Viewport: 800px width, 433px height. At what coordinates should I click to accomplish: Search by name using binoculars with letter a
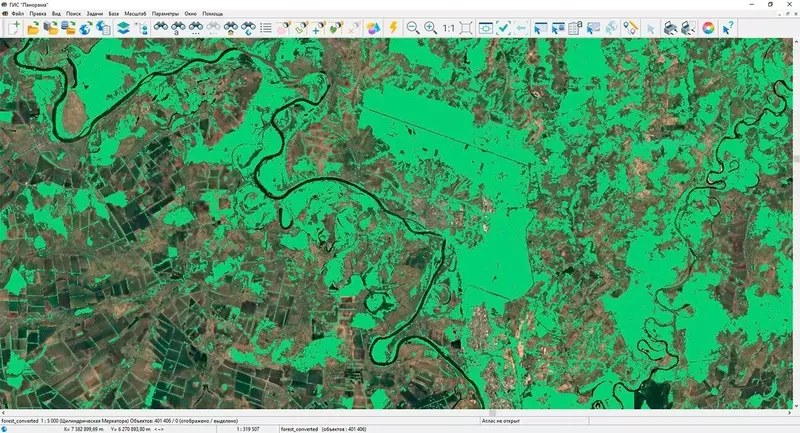(x=178, y=28)
